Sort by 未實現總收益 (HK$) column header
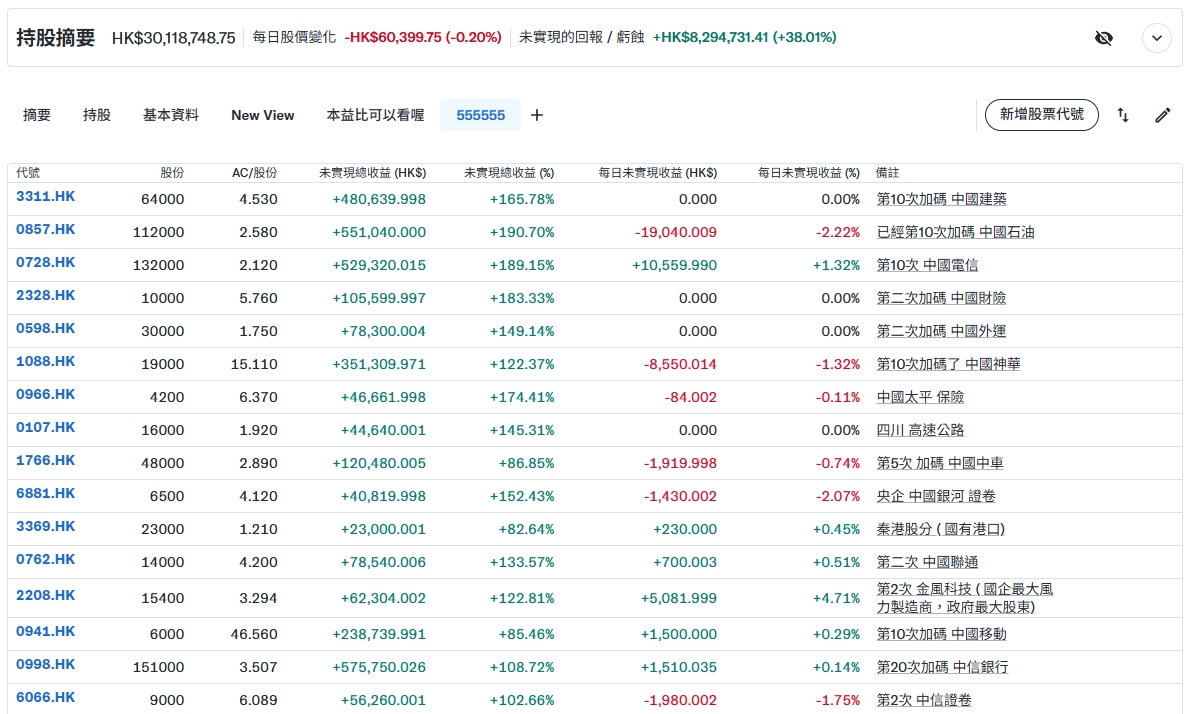 (372, 173)
